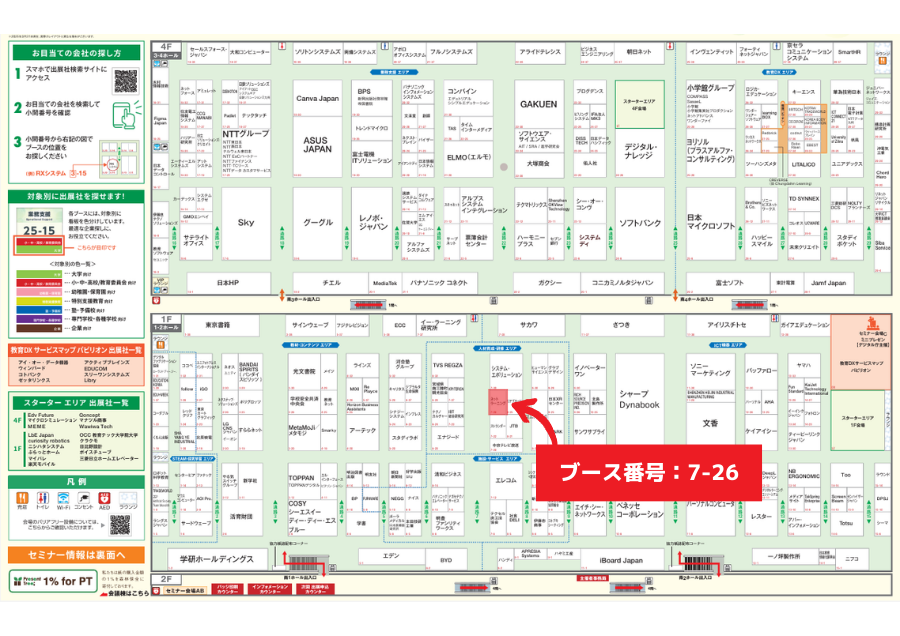Click the 凡例 legend header

(76, 482)
